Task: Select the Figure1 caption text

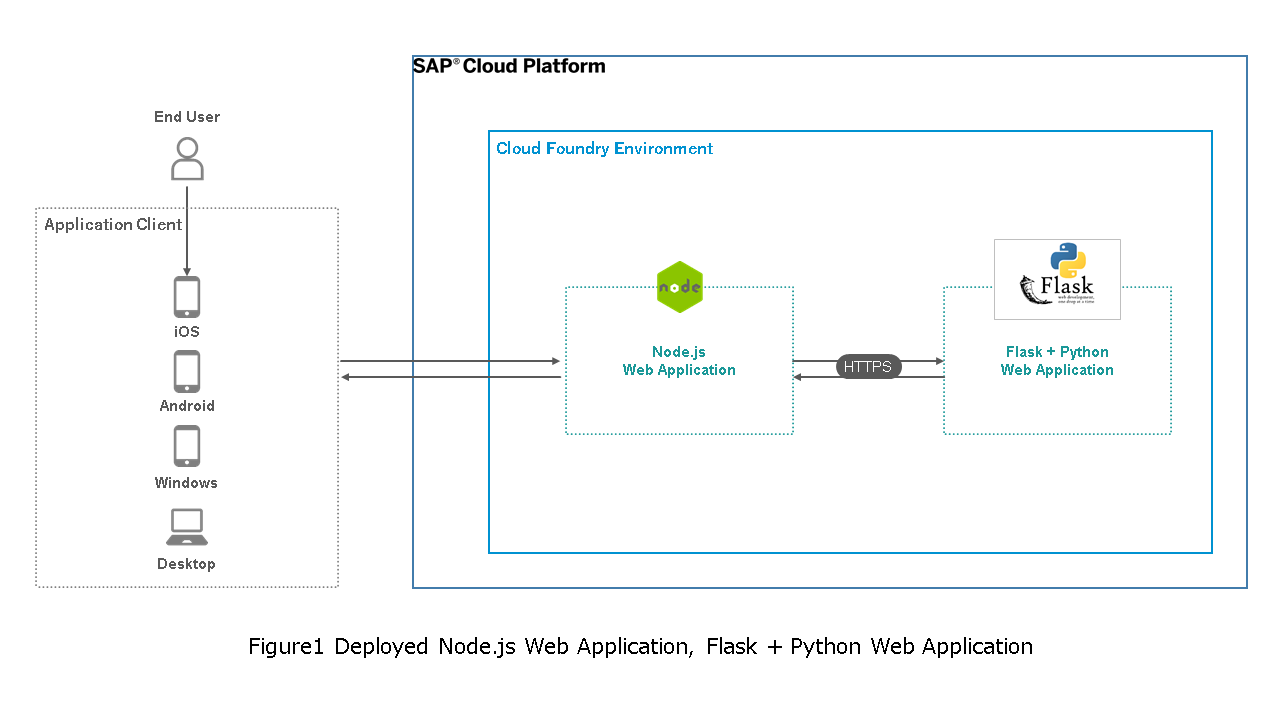Action: tap(640, 647)
